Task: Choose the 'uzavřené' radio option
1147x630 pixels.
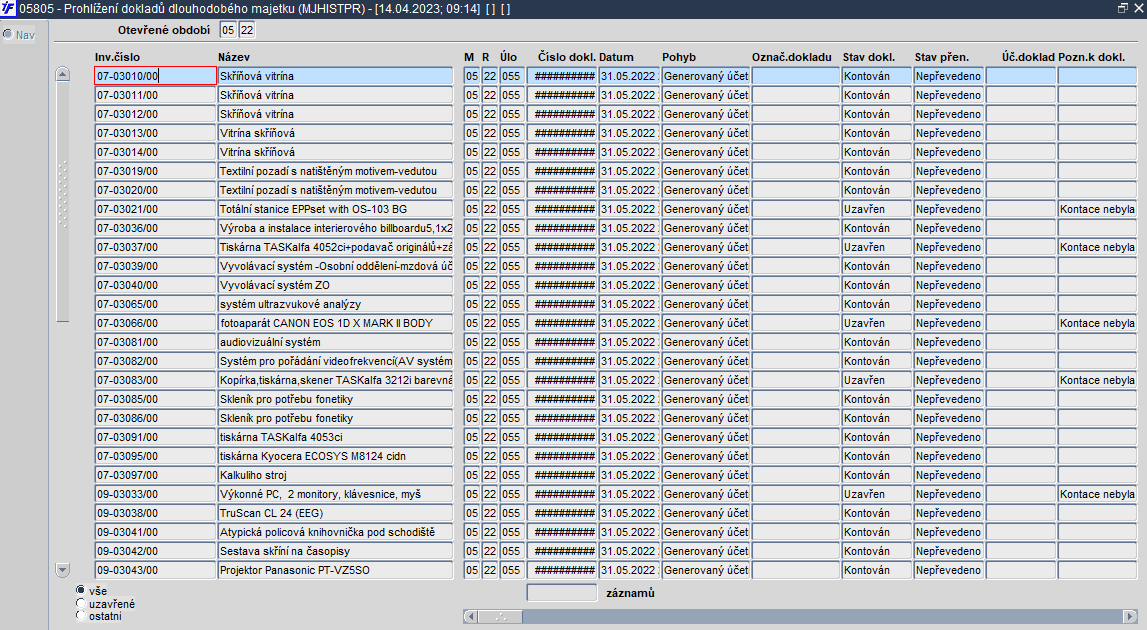Action: [x=80, y=603]
